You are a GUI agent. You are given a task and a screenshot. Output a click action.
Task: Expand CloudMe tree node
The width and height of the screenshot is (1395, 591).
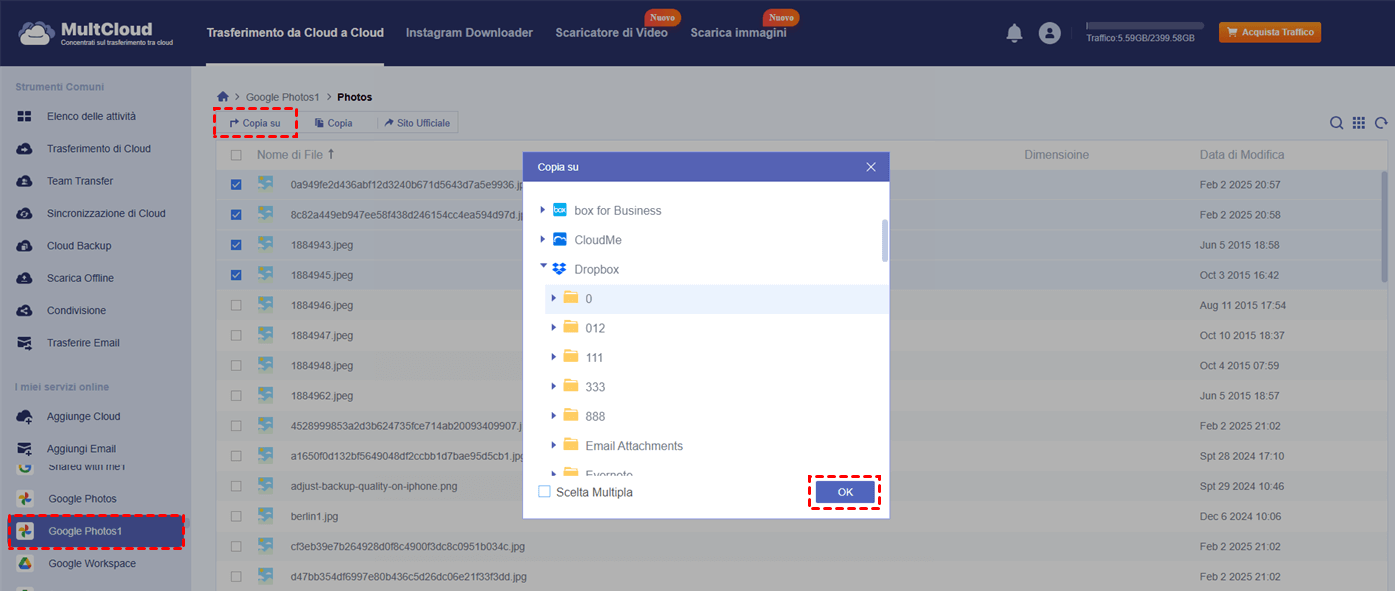pyautogui.click(x=543, y=239)
